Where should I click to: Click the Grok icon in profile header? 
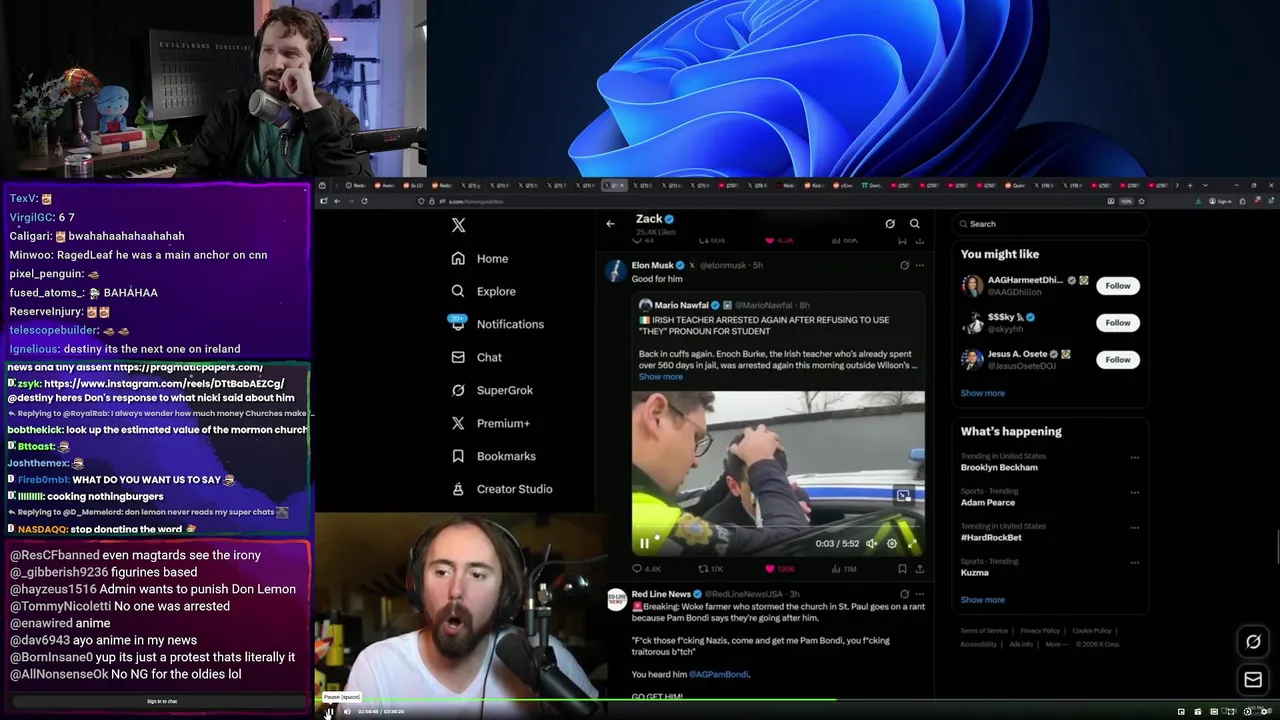point(890,224)
